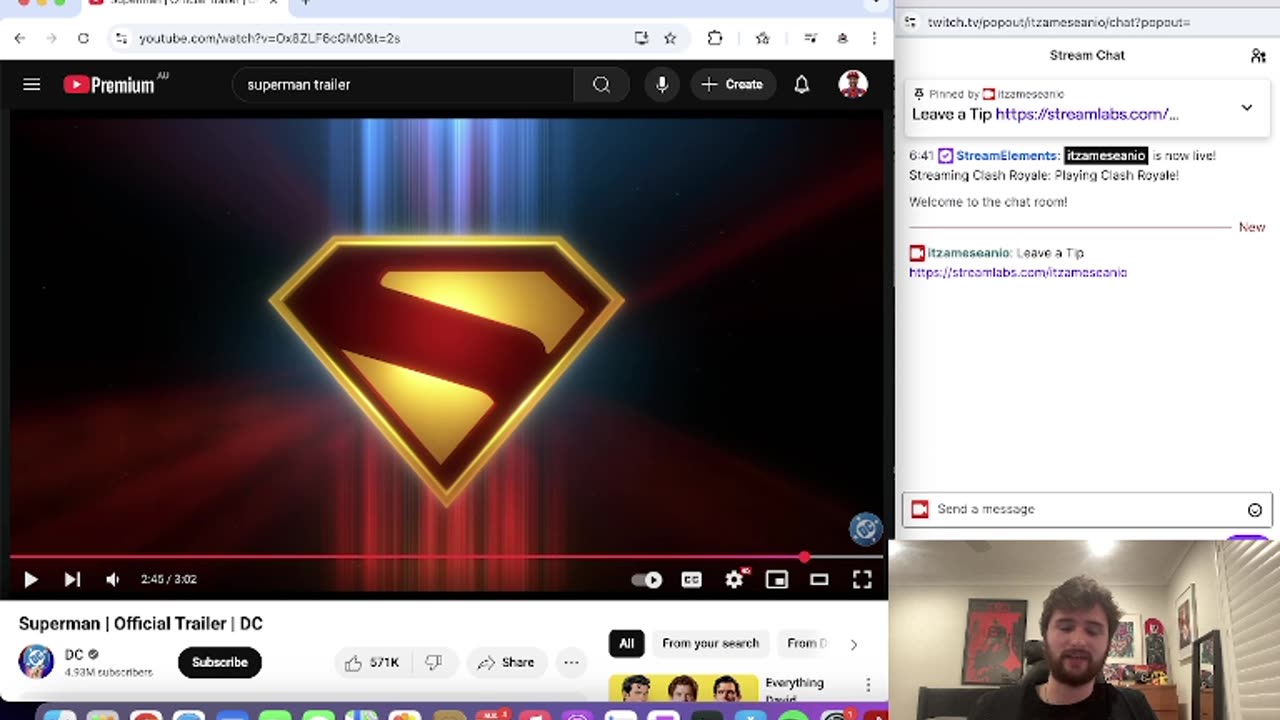Click YouTube address bar URL
This screenshot has height=720, width=1280.
[x=269, y=38]
